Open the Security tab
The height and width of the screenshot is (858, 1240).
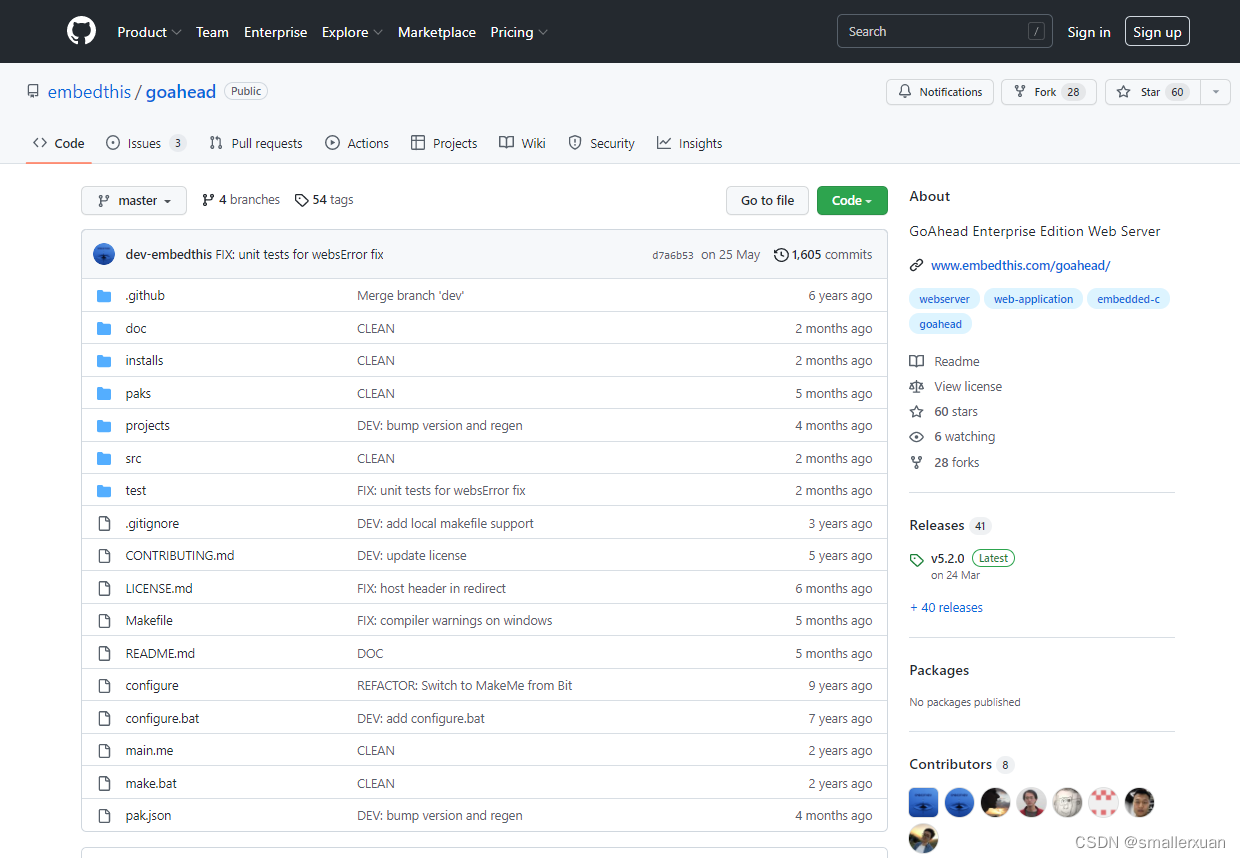click(x=602, y=144)
